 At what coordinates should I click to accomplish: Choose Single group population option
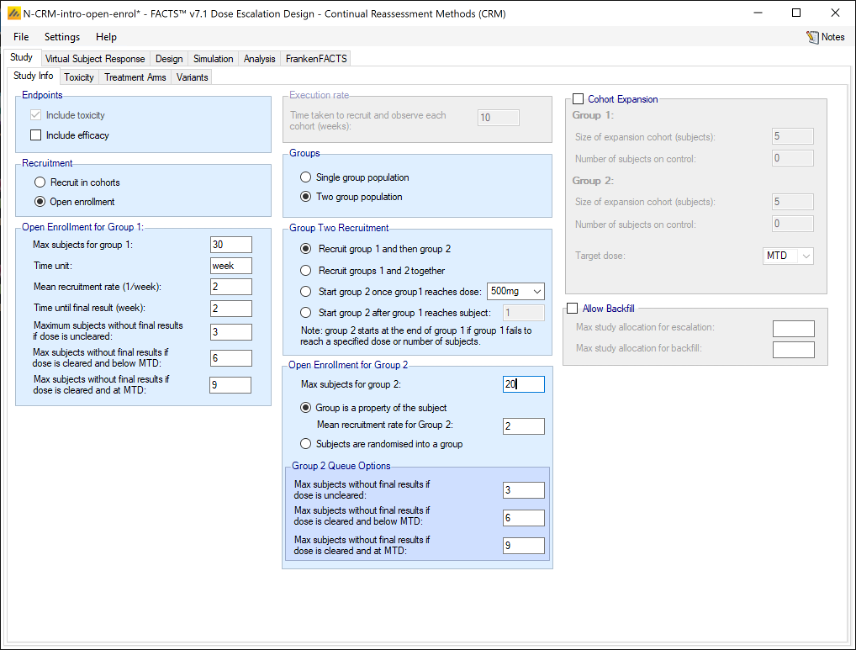[x=306, y=177]
